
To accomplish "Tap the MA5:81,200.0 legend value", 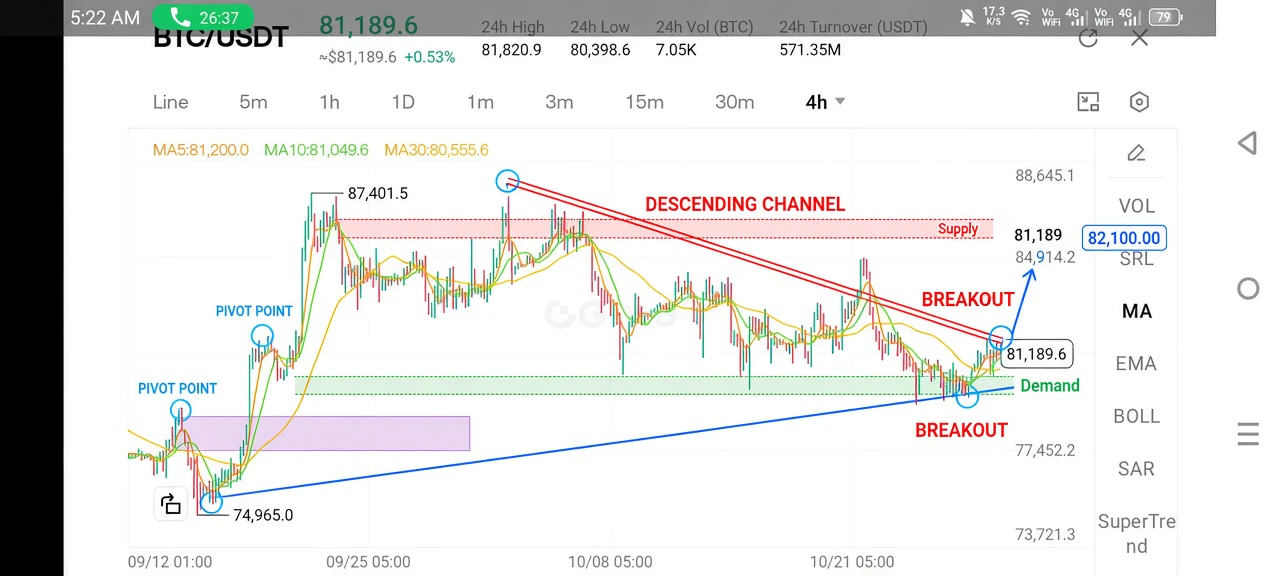I will pos(200,150).
